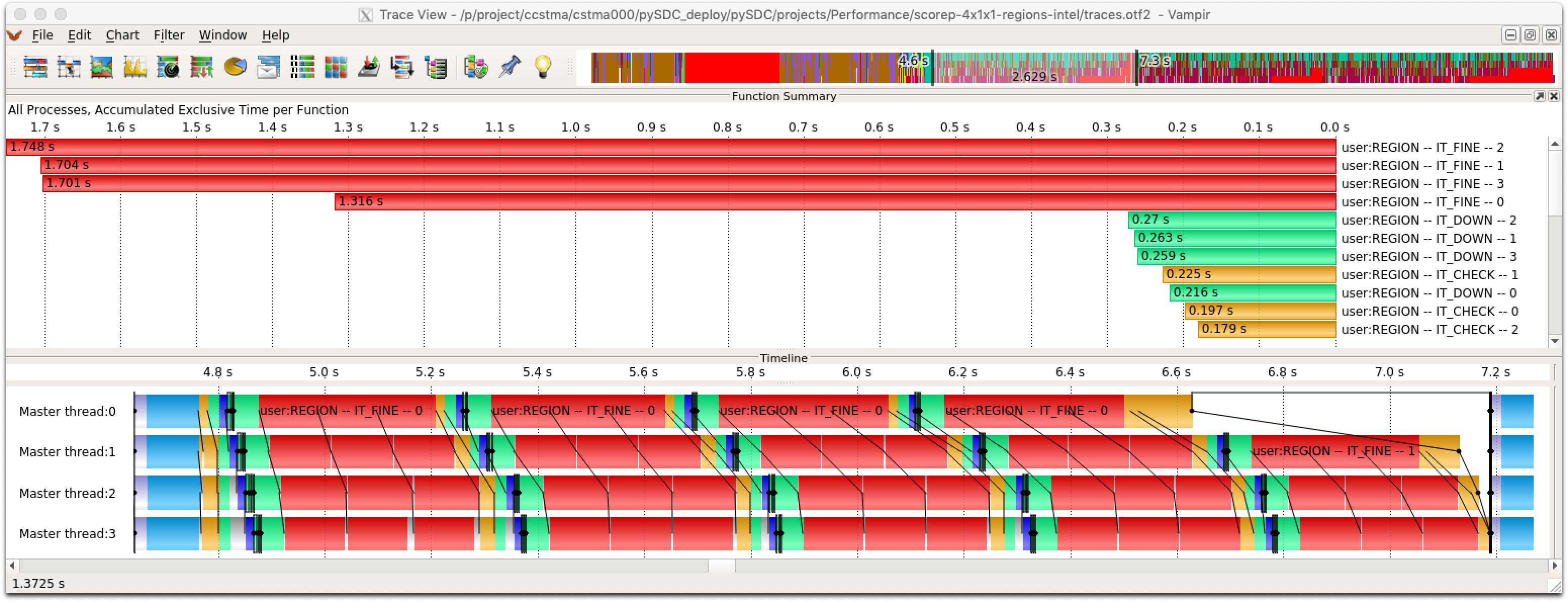Select the 0.225 s IT_CHECK -- 1 bar
Screen dimensions: 1568x602
[1249, 274]
